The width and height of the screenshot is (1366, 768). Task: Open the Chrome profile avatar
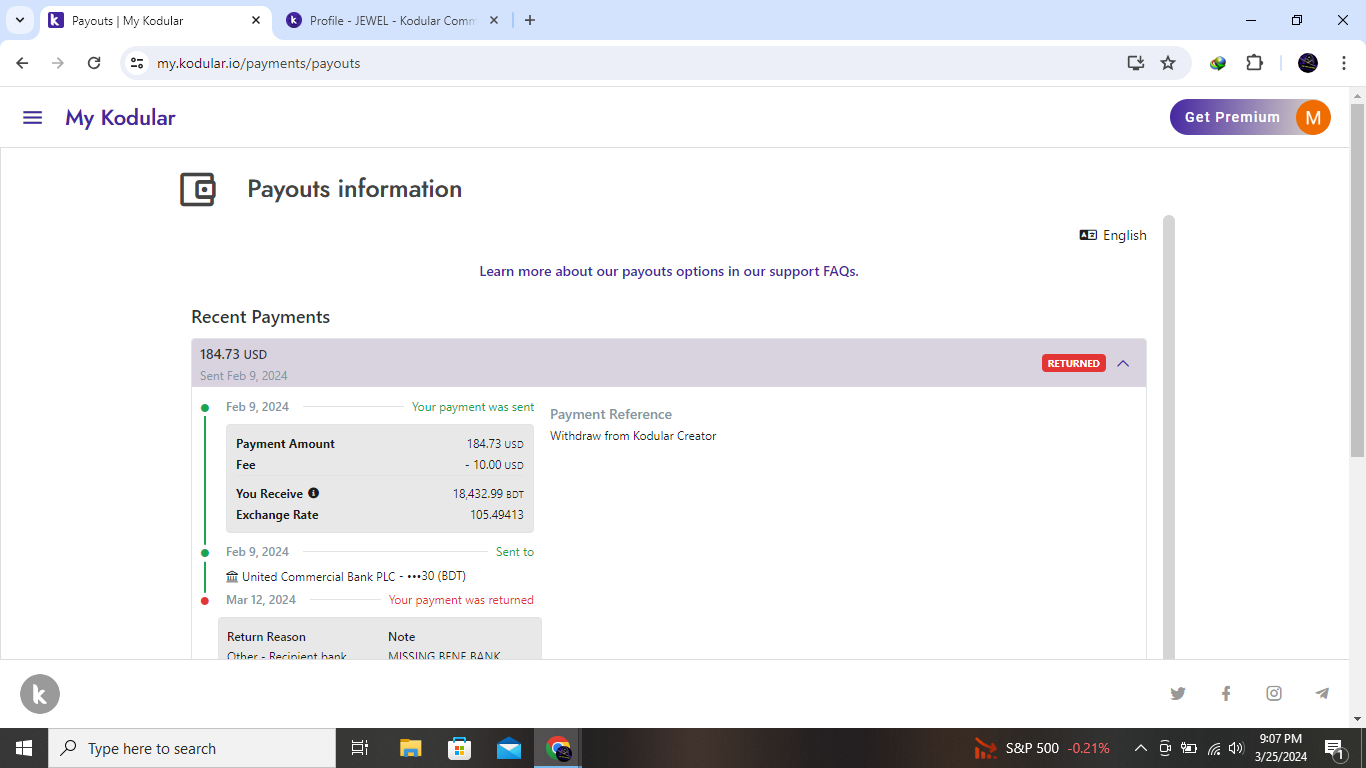click(x=1308, y=63)
